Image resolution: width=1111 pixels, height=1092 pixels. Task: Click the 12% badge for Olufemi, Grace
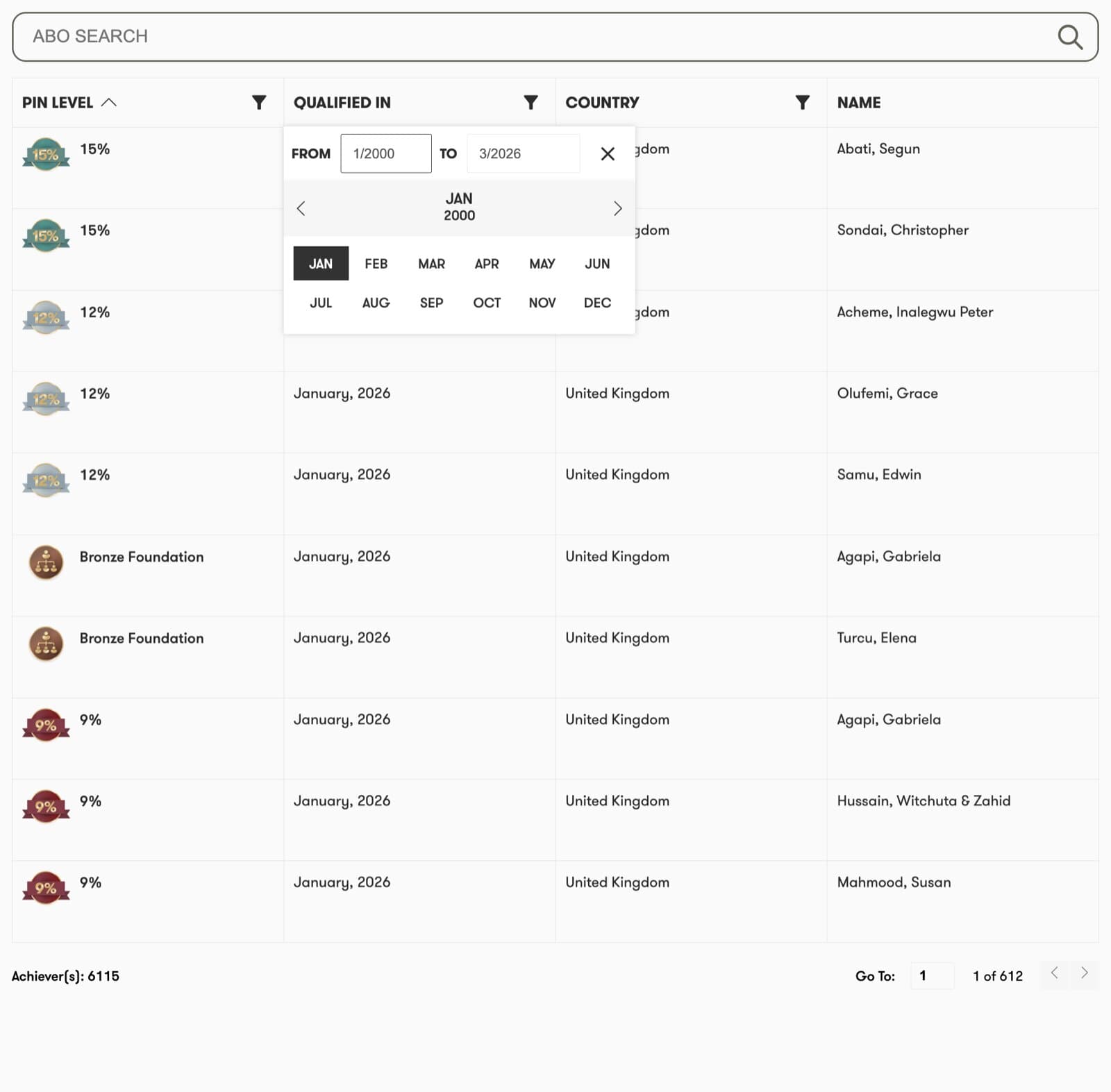pos(46,398)
